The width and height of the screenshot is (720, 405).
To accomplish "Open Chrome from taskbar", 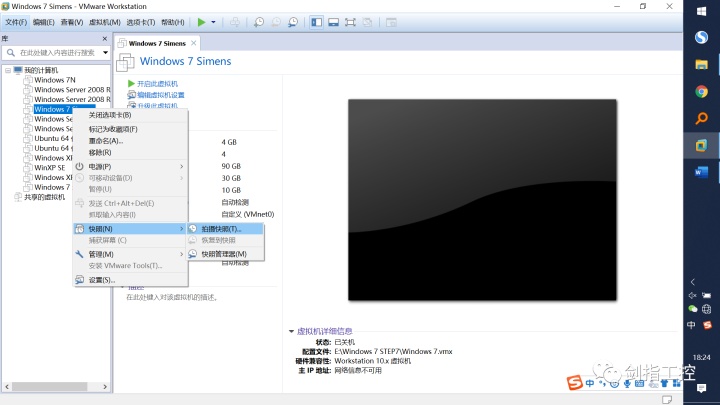I will tap(701, 91).
